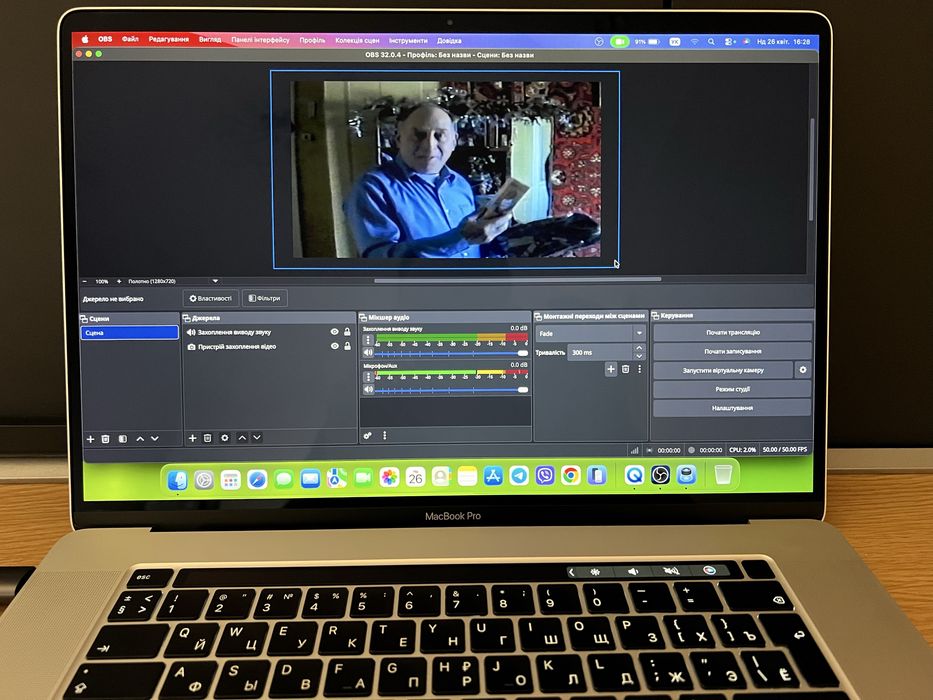Image resolution: width=933 pixels, height=700 pixels.
Task: Open advanced audio properties gears icon
Action: click(x=368, y=436)
